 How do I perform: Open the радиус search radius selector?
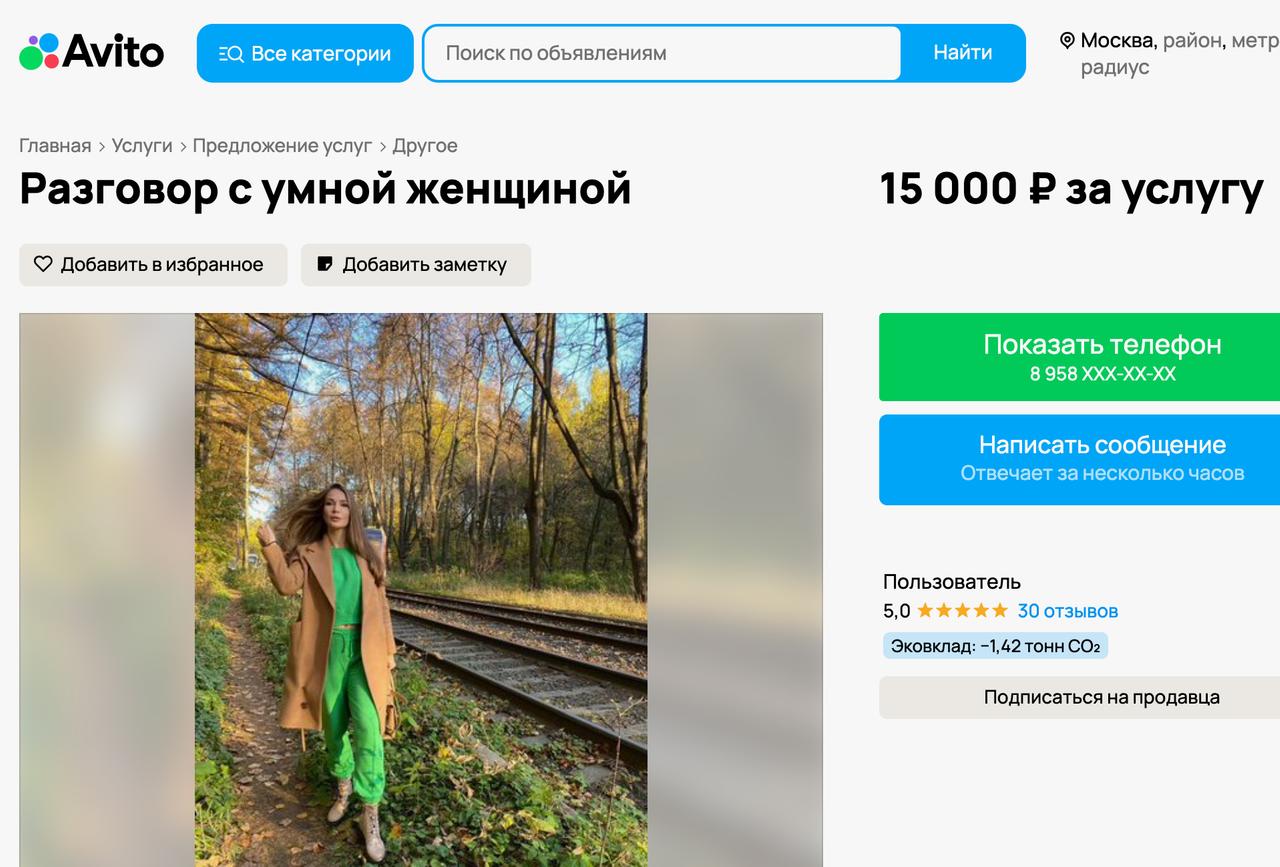(x=1116, y=68)
